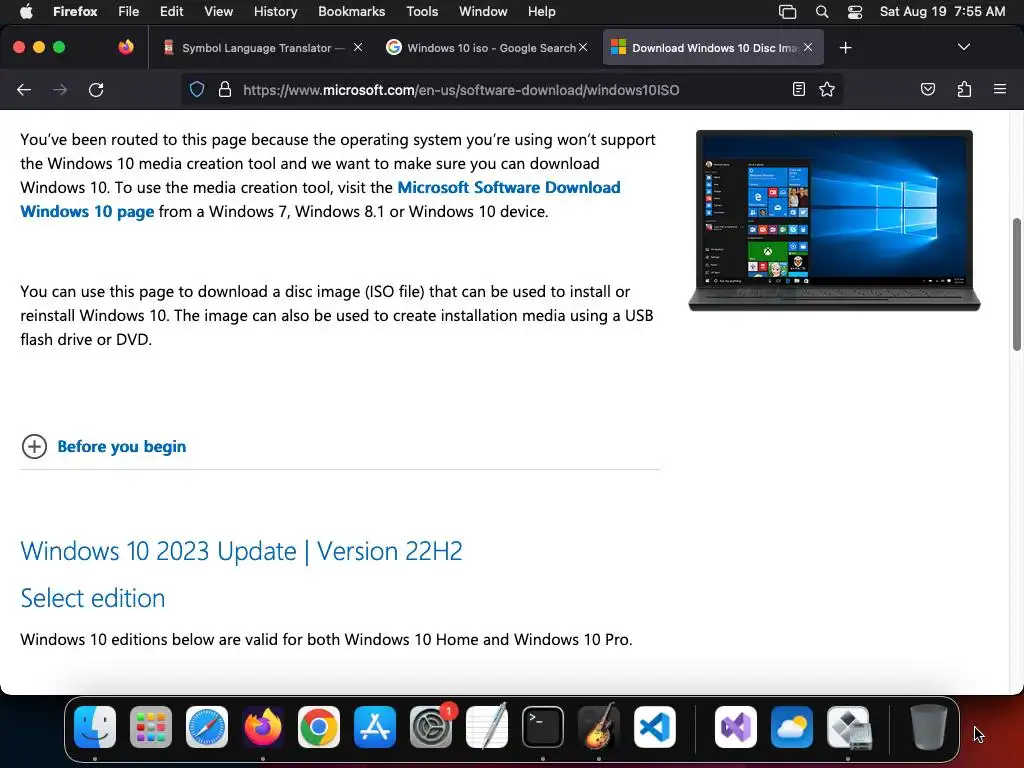This screenshot has height=768, width=1024.
Task: Click the Before you begin heading text
Action: click(121, 447)
